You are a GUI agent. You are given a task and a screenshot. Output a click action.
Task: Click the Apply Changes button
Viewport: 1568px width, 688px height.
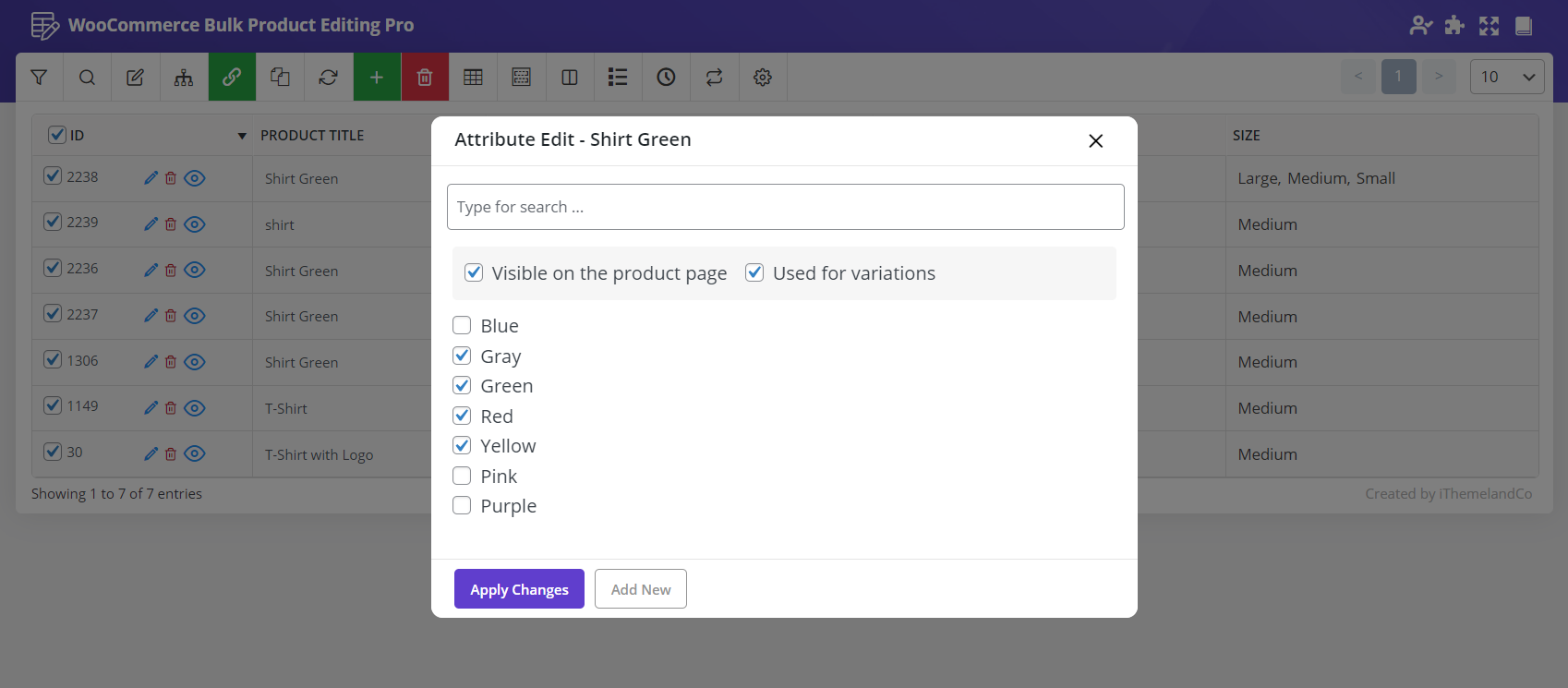click(x=519, y=589)
